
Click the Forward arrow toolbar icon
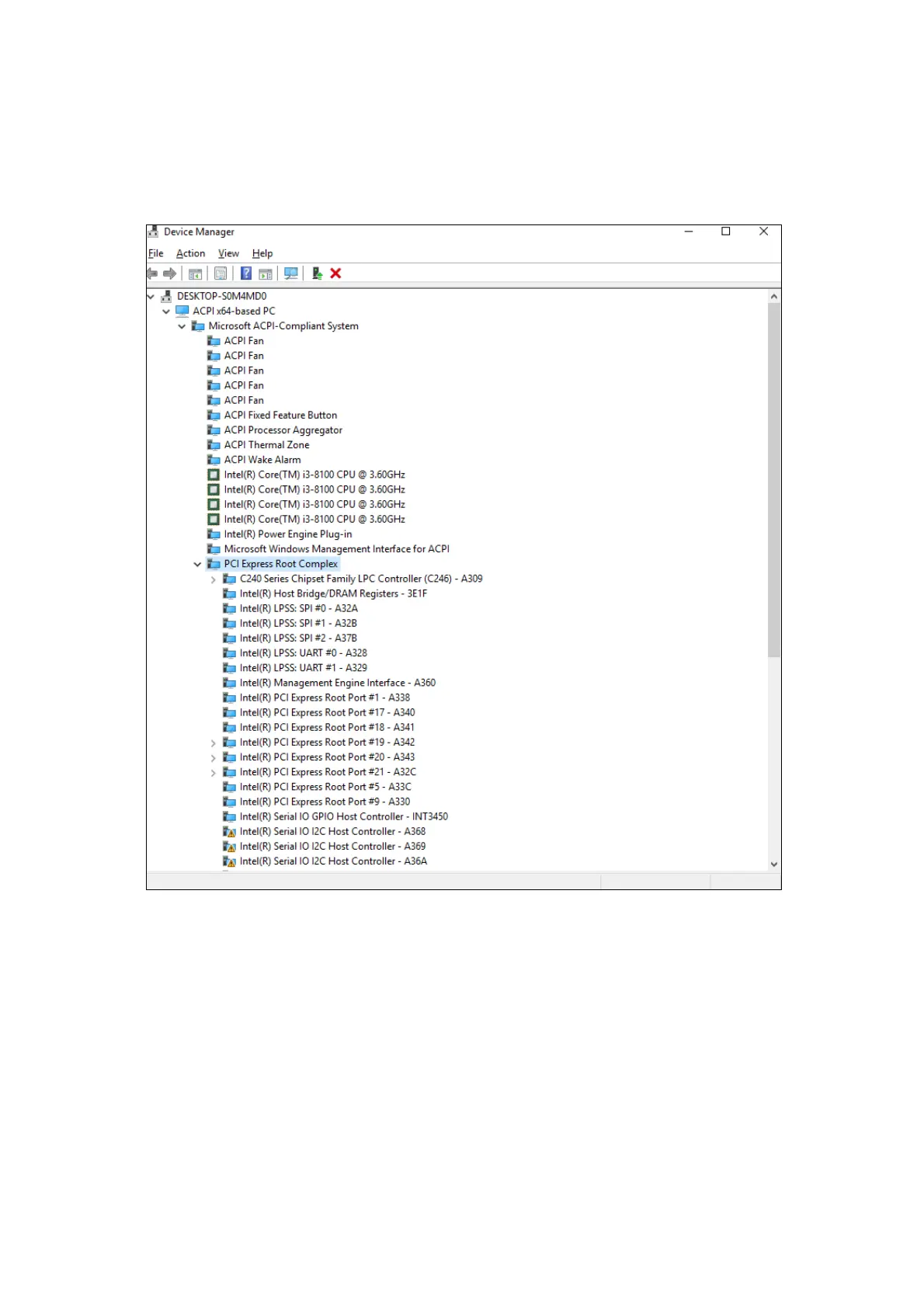coord(169,273)
